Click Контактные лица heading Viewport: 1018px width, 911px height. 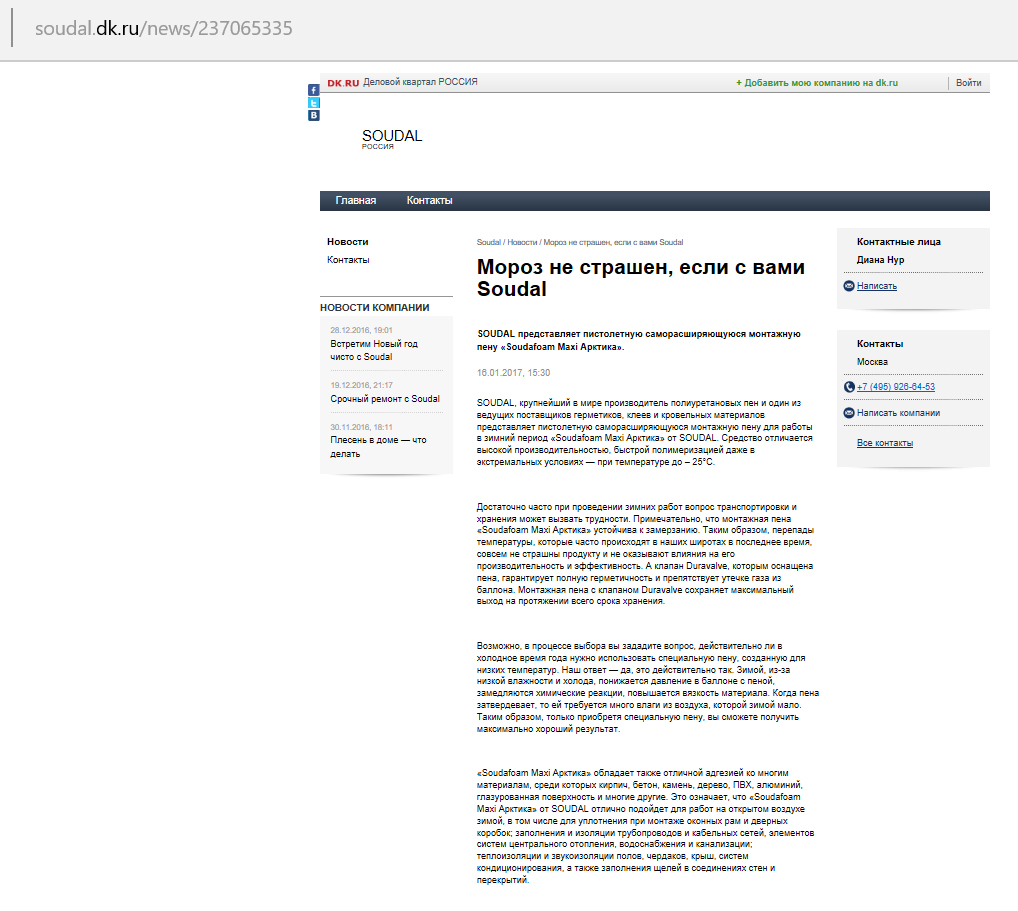pos(899,242)
